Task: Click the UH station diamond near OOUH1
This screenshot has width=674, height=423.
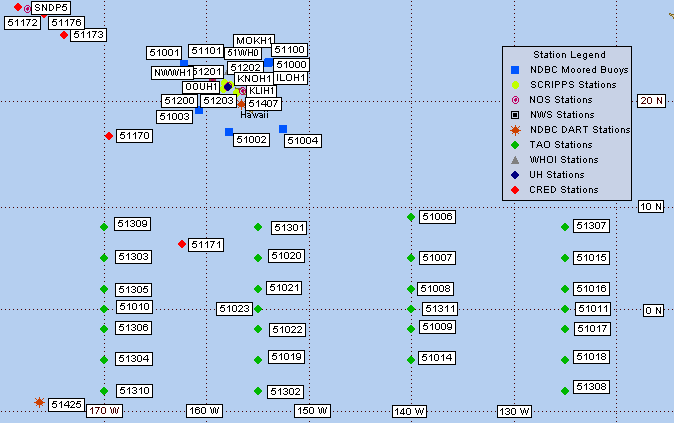Action: click(228, 87)
